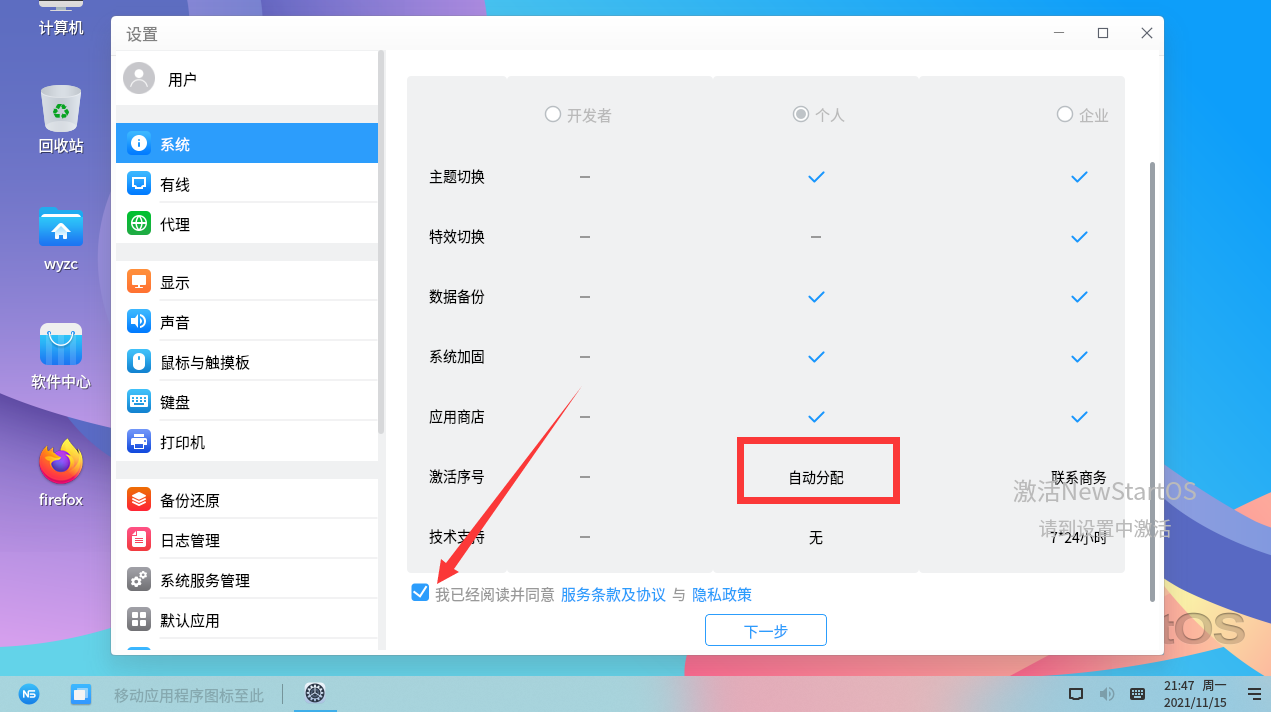Click the 代理 globe icon

click(x=139, y=224)
